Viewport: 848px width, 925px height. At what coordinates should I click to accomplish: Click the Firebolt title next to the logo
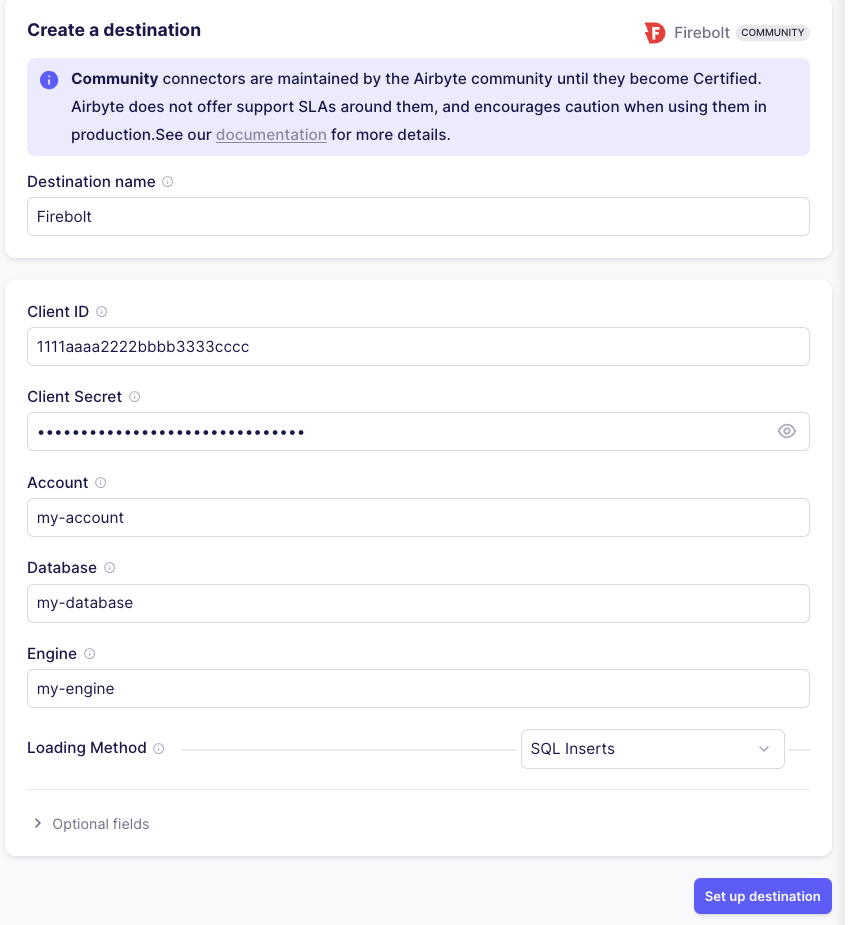(702, 32)
